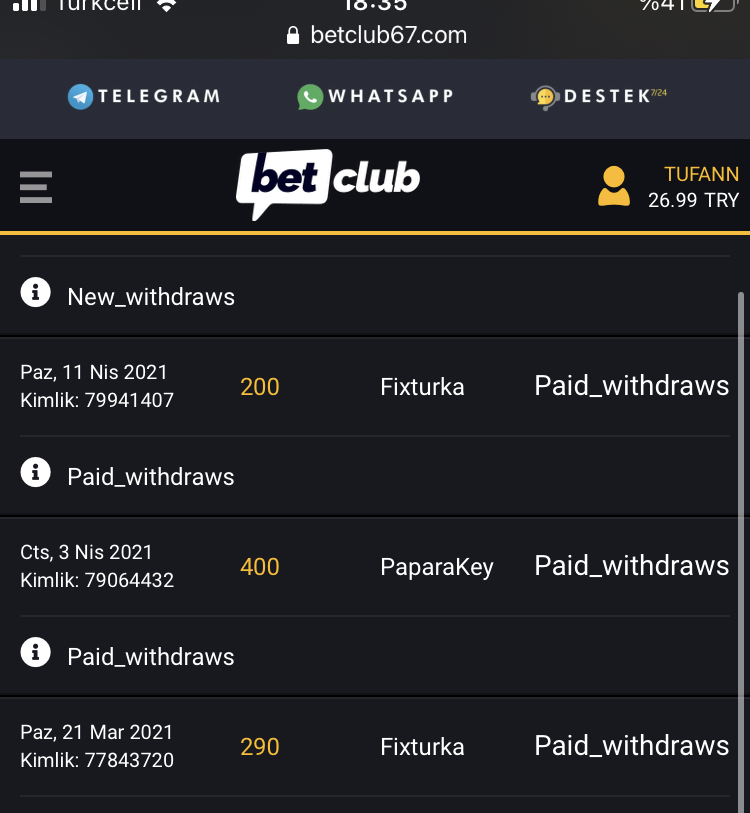Image resolution: width=750 pixels, height=813 pixels.
Task: Tap the info icon under the Fixturka 200 row
Action: click(36, 473)
